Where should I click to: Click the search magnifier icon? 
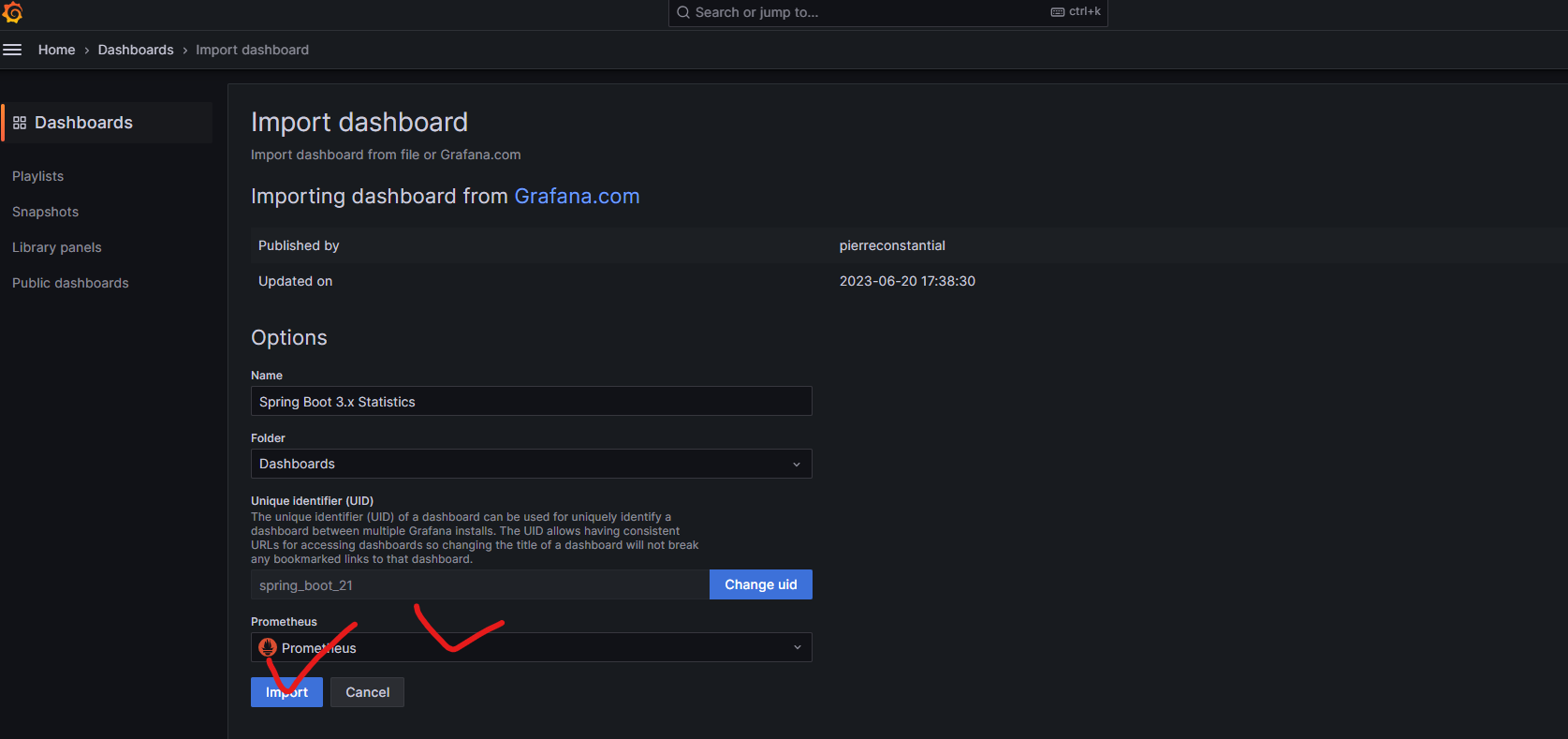683,12
